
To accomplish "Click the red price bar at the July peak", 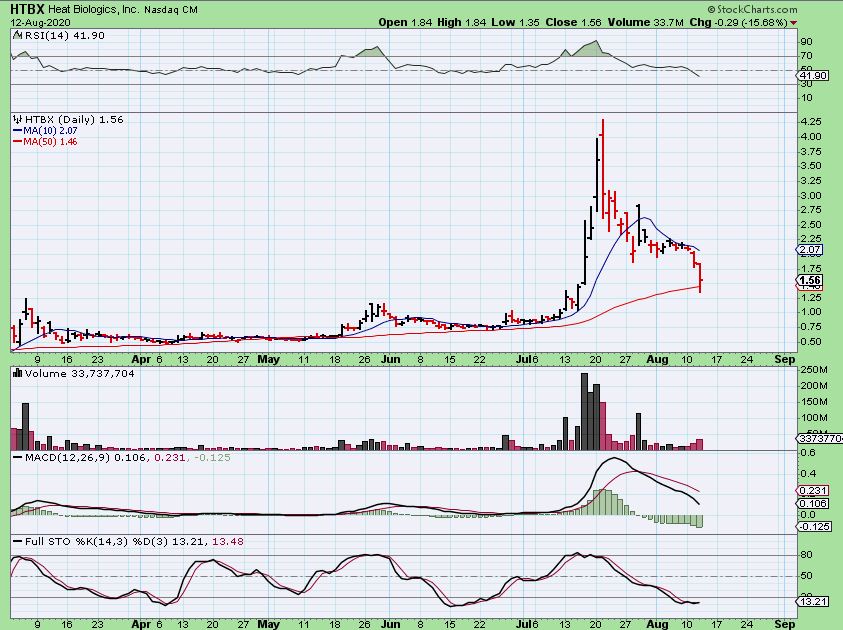I will [x=603, y=167].
